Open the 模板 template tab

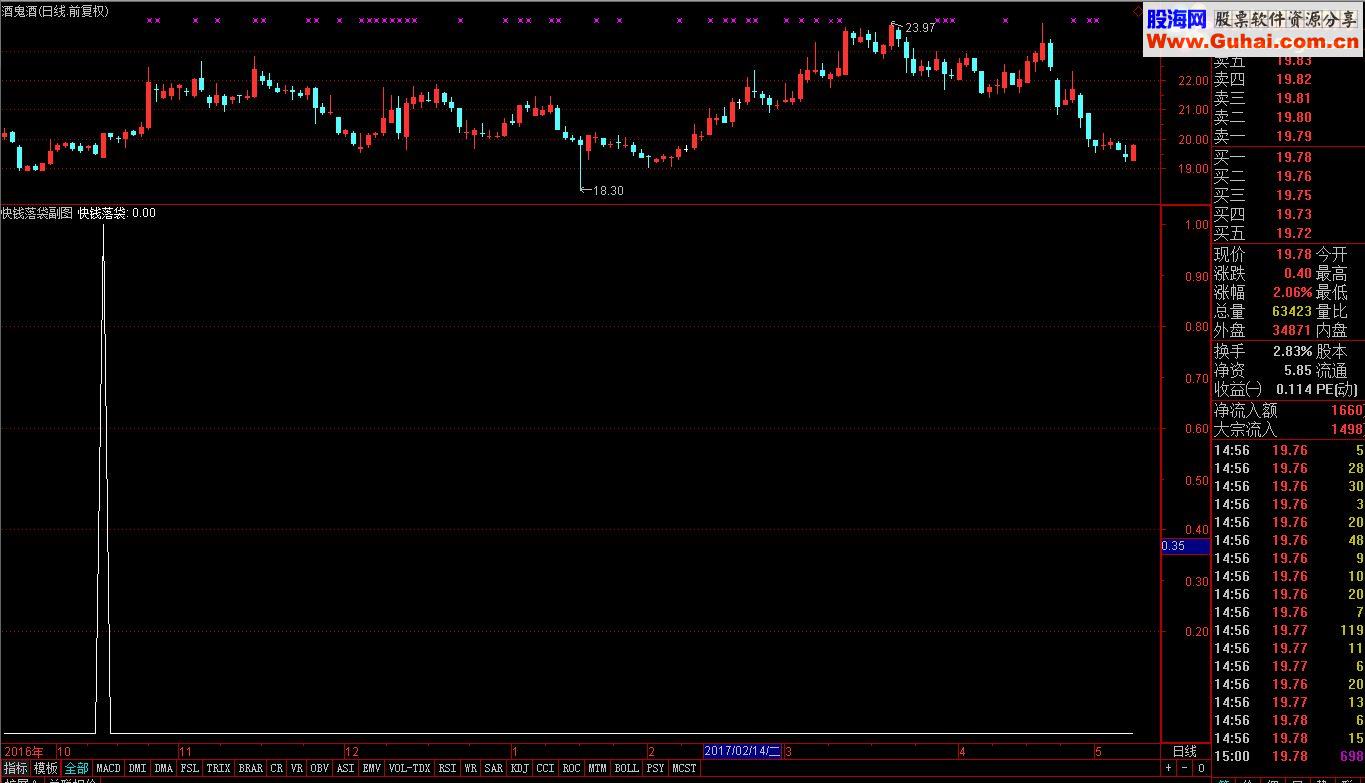point(46,768)
